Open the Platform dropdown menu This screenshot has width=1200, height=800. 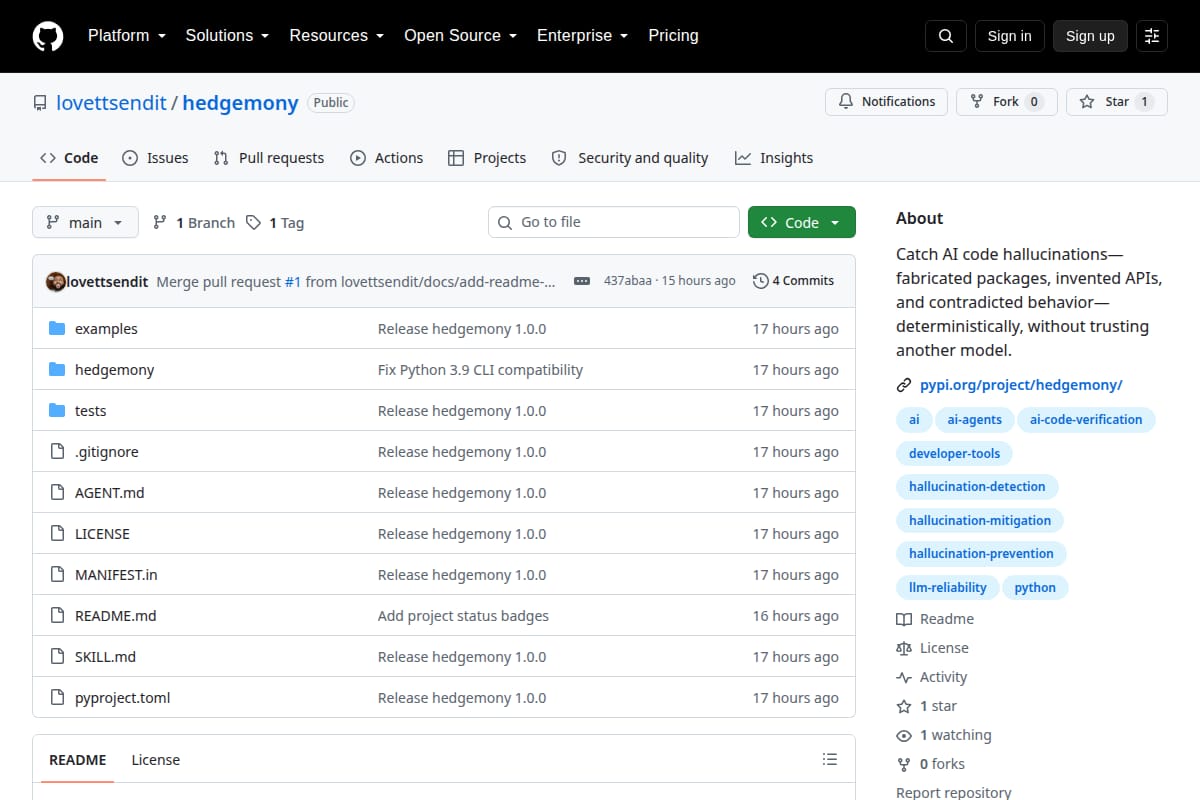click(x=129, y=36)
